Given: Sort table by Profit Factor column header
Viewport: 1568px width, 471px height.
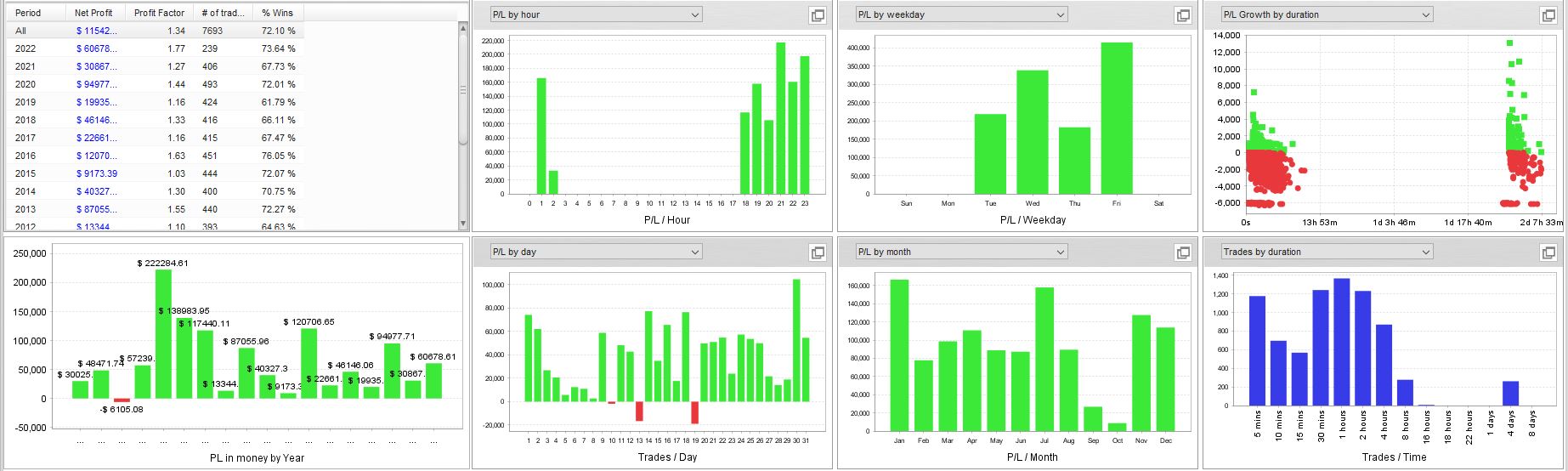Looking at the screenshot, I should click(x=160, y=13).
